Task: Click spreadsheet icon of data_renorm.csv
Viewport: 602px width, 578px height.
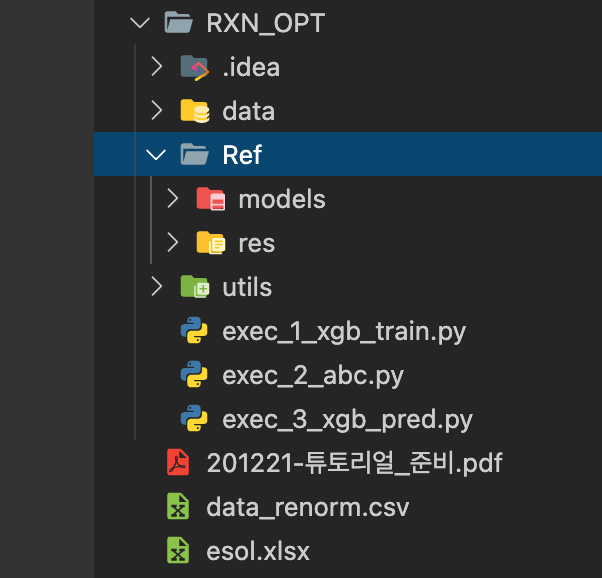Action: click(178, 506)
